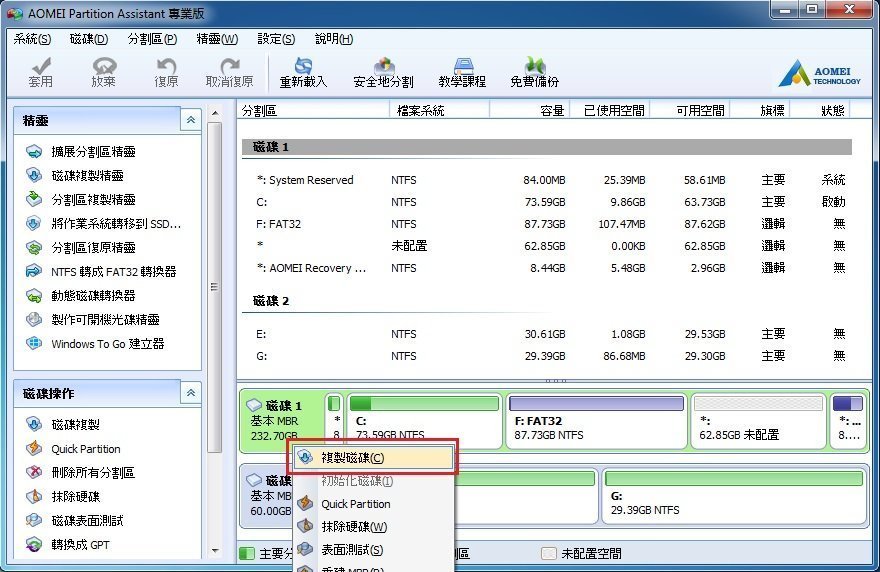Choose Wipe Hard Drive (抹除硬碟) in context menu
Image resolution: width=880 pixels, height=572 pixels.
click(374, 527)
